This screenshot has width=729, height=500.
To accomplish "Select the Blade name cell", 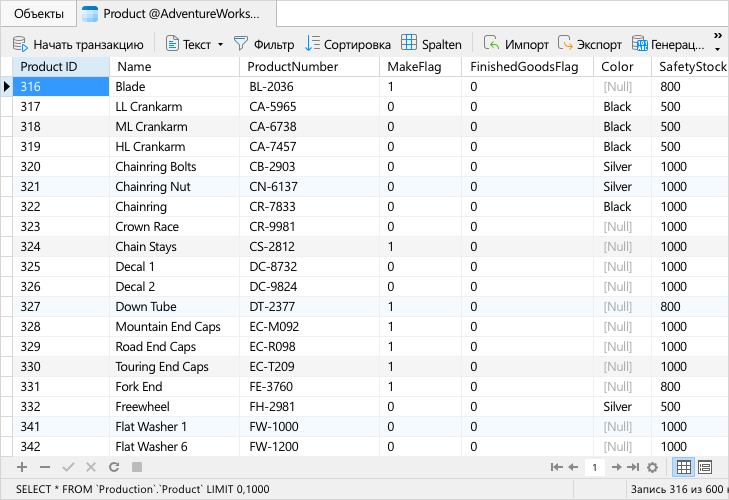I will click(x=174, y=87).
